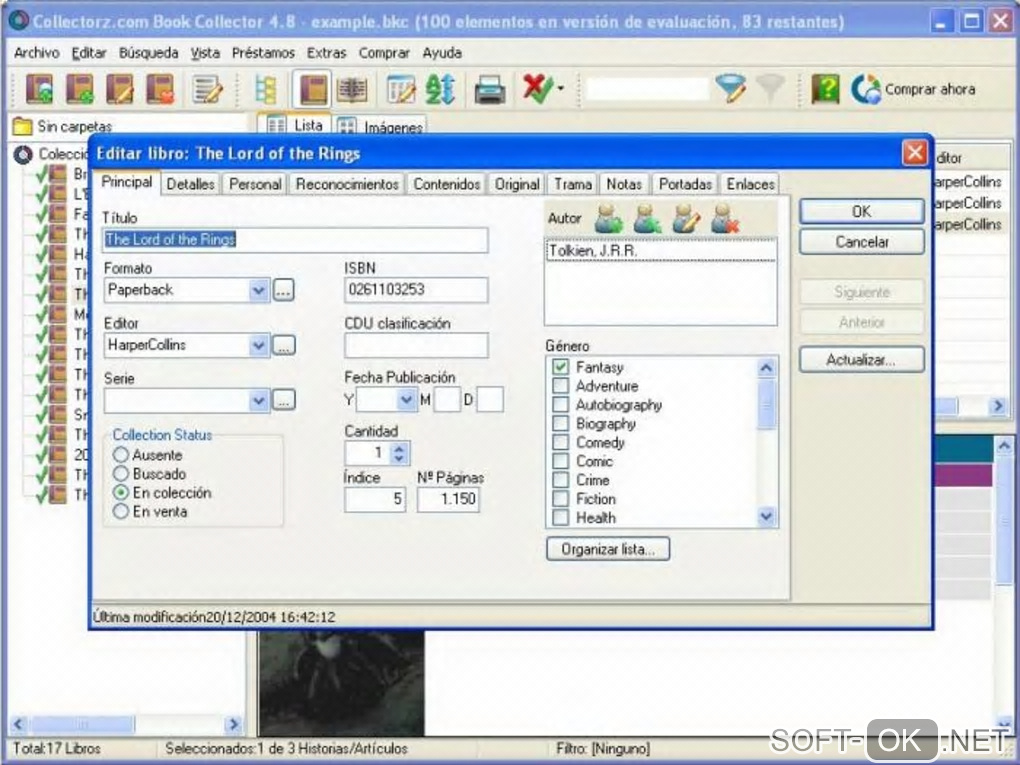Click the add book manually icon
This screenshot has width=1020, height=765.
79,88
